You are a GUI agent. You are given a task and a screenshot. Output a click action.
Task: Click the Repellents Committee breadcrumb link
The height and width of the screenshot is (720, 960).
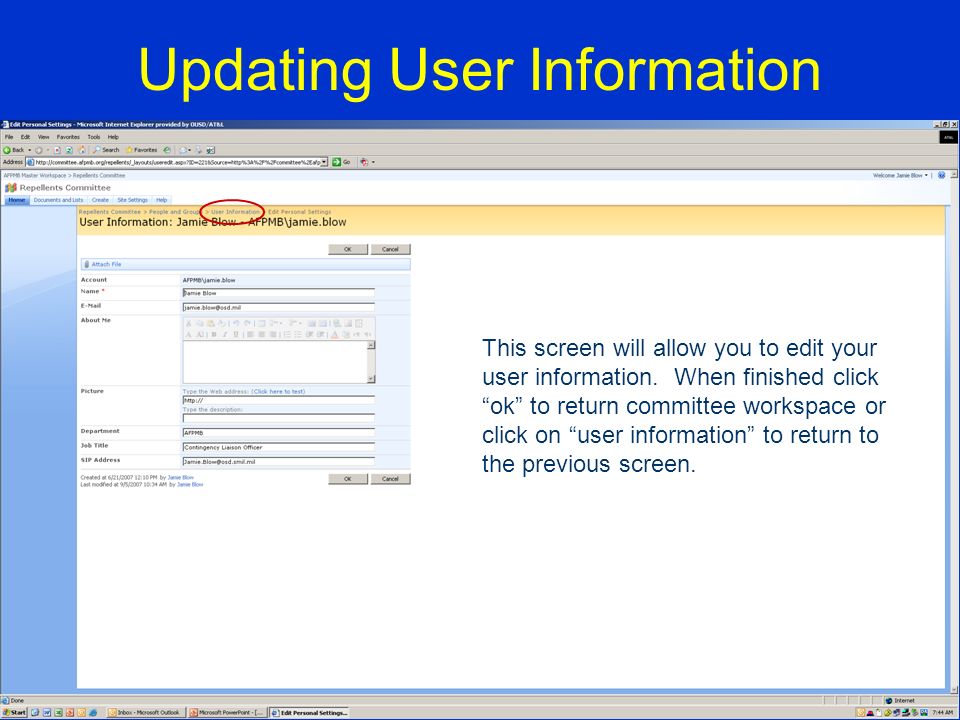click(x=110, y=212)
